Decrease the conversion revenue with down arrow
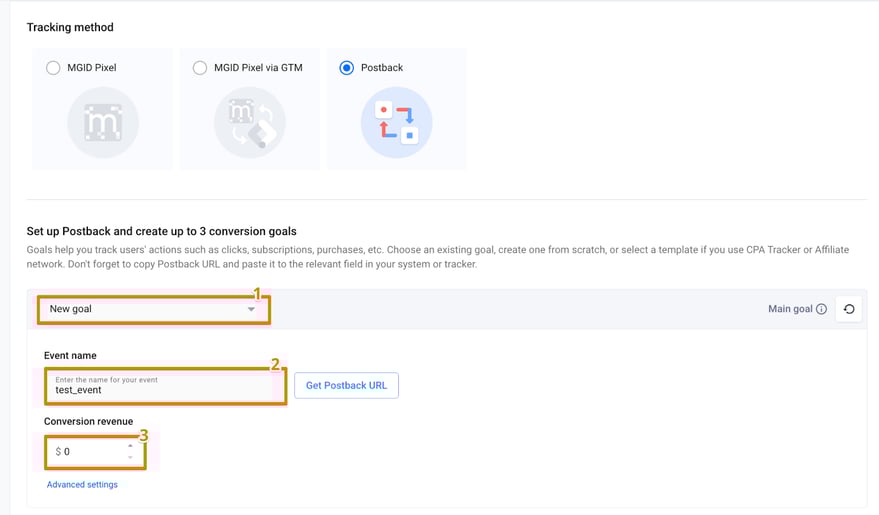The height and width of the screenshot is (515, 879). click(x=130, y=457)
